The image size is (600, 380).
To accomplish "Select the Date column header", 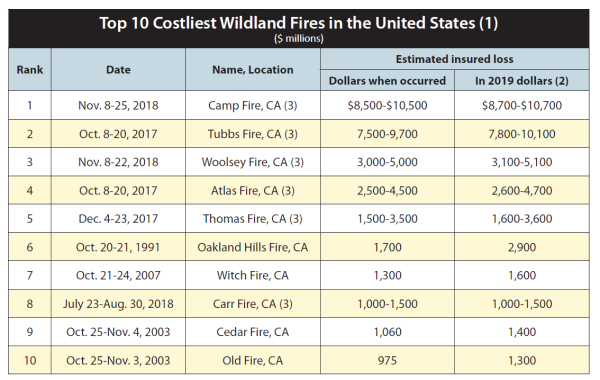I will click(x=118, y=70).
